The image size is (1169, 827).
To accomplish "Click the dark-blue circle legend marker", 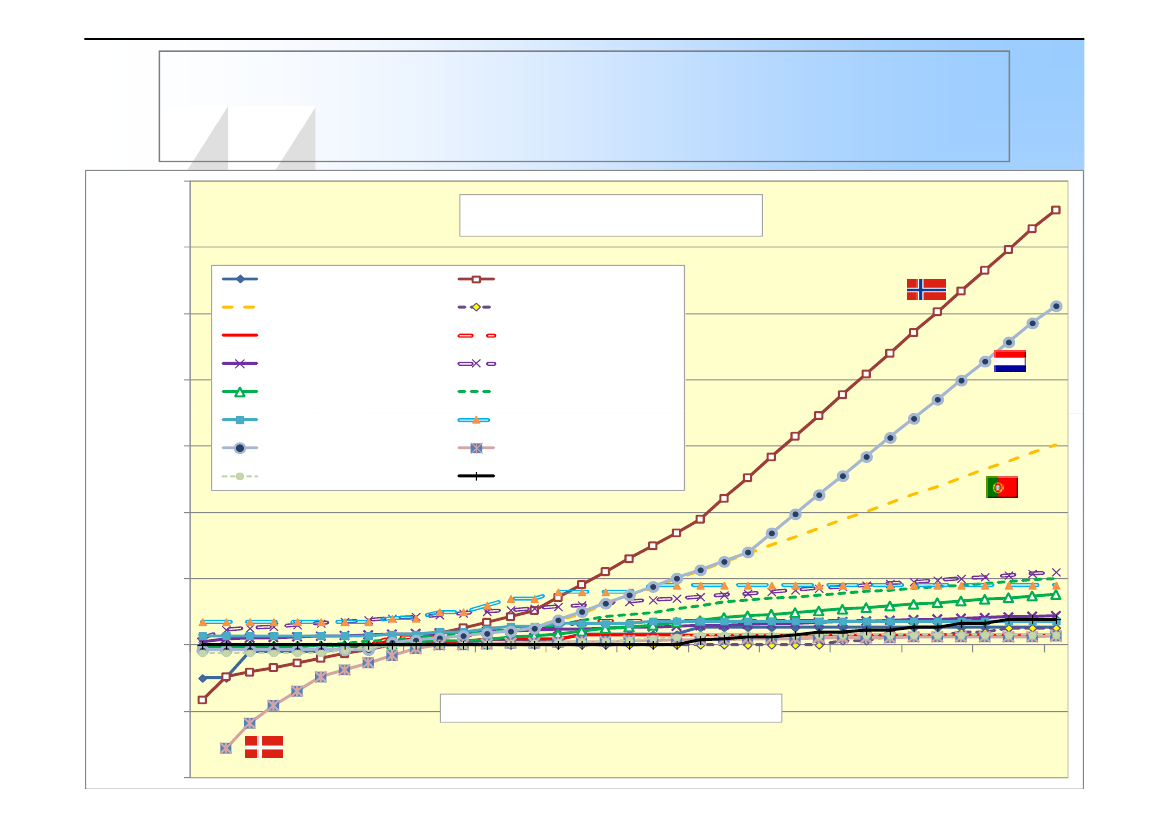I will tap(240, 448).
